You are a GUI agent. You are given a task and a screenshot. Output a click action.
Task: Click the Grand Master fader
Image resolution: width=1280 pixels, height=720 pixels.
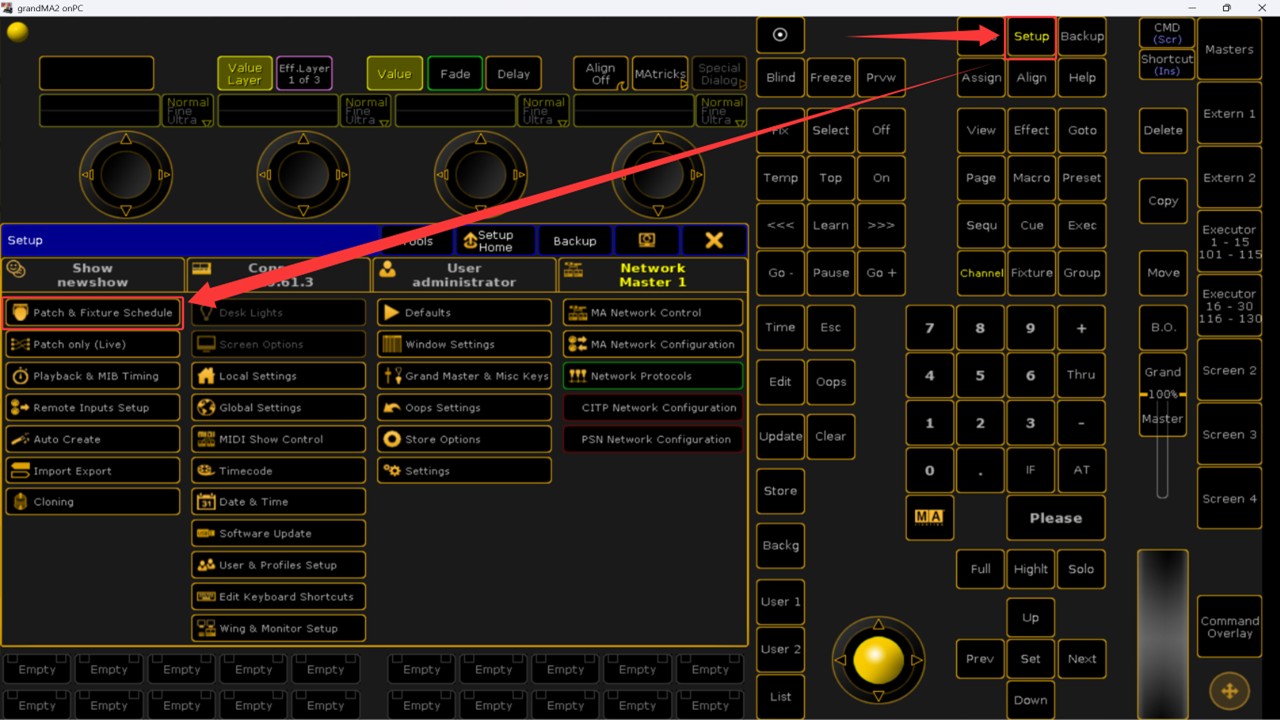(x=1162, y=440)
